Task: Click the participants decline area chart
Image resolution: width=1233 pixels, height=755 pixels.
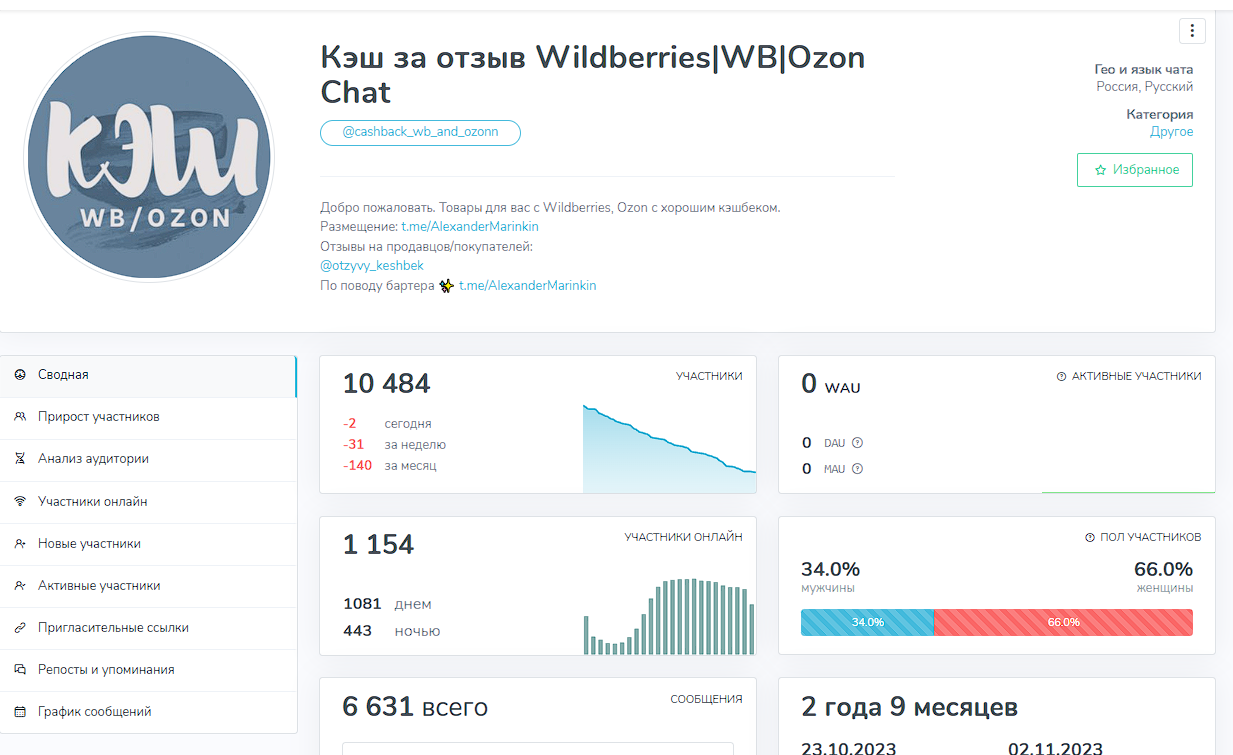Action: (669, 448)
